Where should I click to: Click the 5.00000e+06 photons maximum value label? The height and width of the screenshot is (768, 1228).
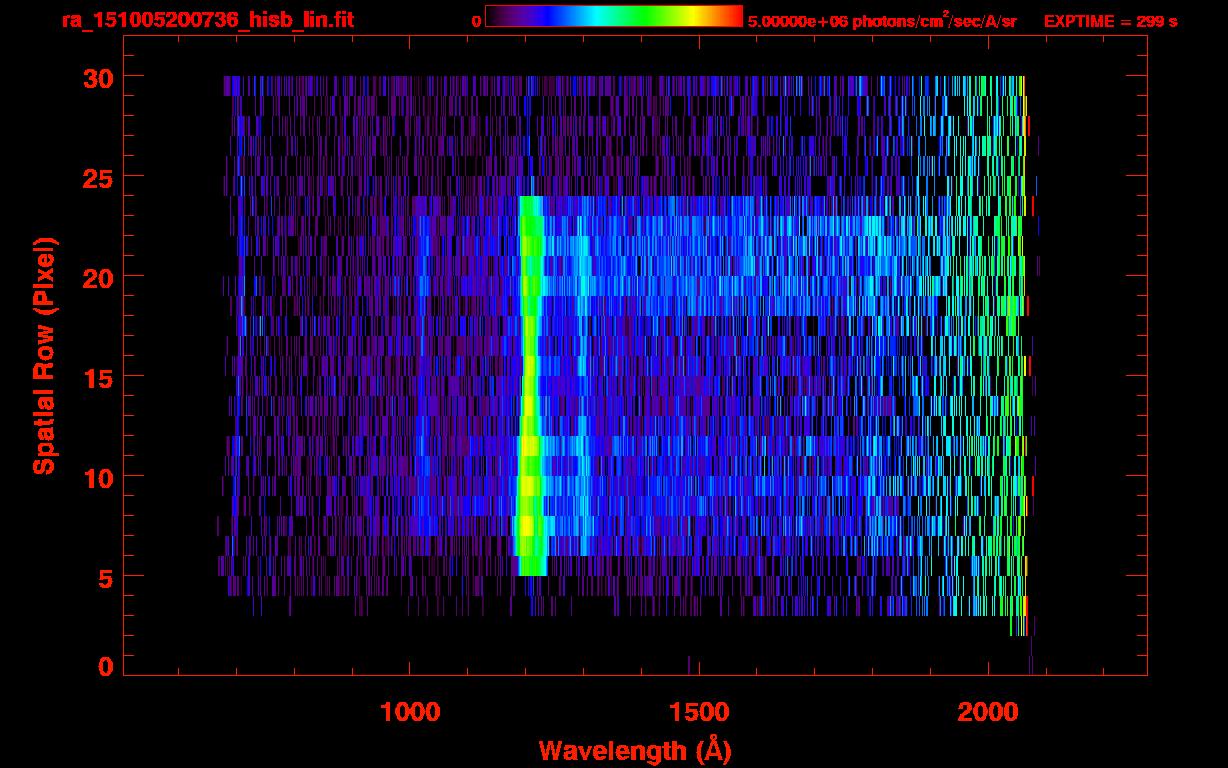(x=881, y=21)
